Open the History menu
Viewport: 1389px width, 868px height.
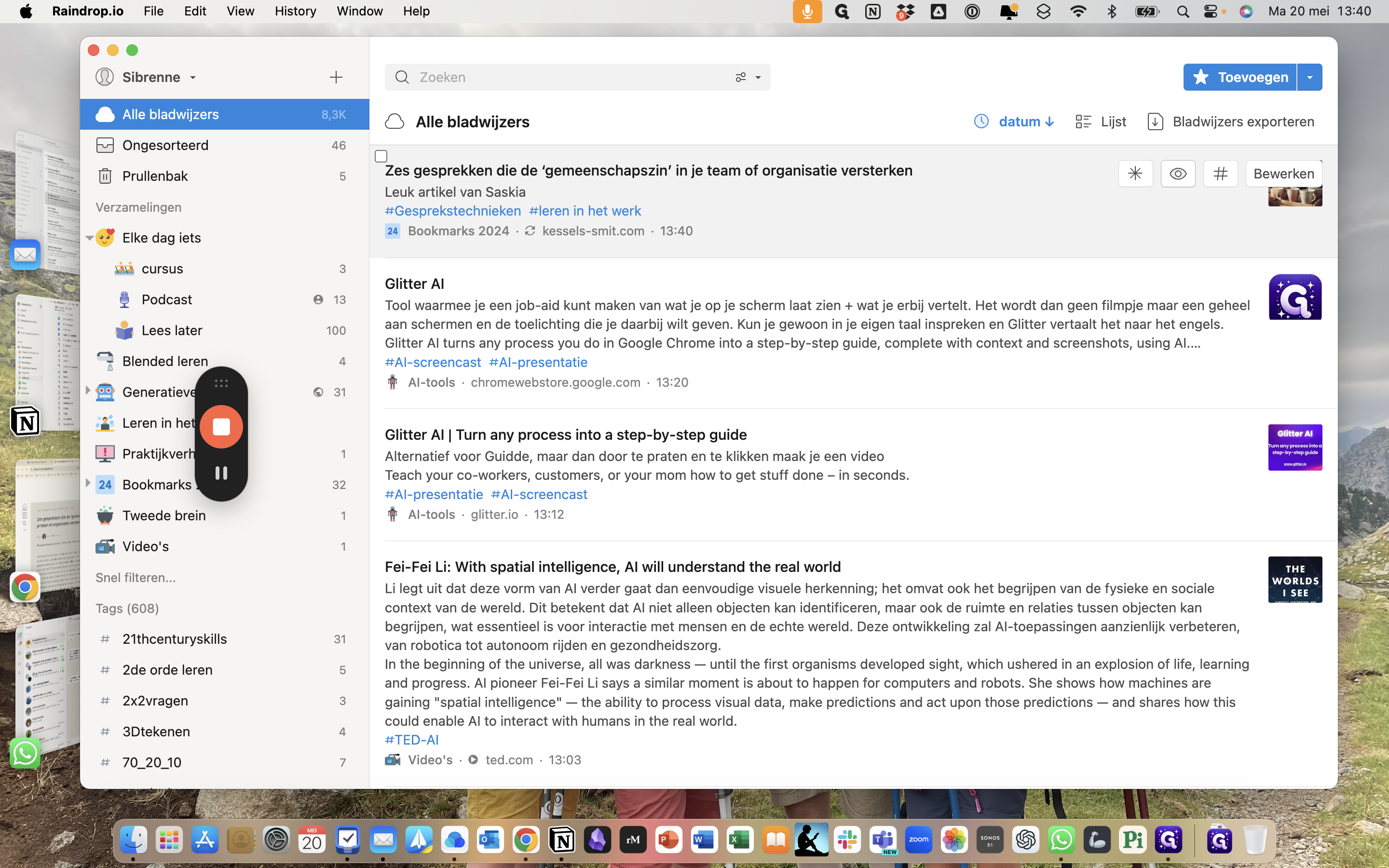(x=295, y=11)
